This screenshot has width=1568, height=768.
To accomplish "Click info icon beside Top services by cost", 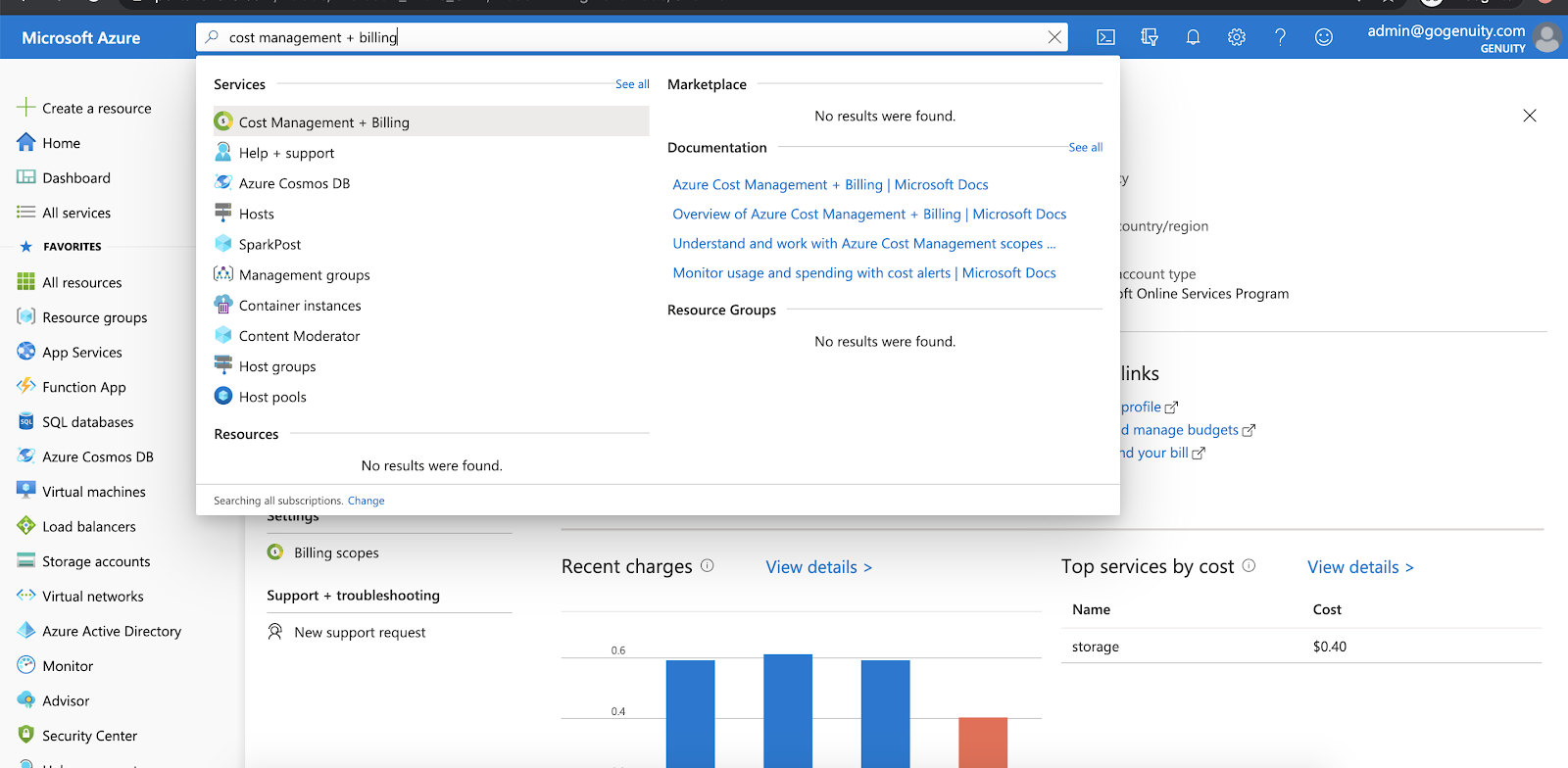I will pos(1249,565).
